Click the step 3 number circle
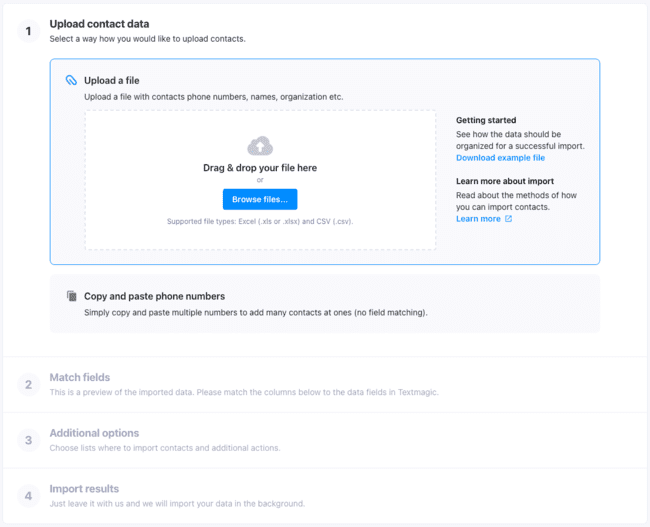The width and height of the screenshot is (650, 527). pyautogui.click(x=28, y=440)
